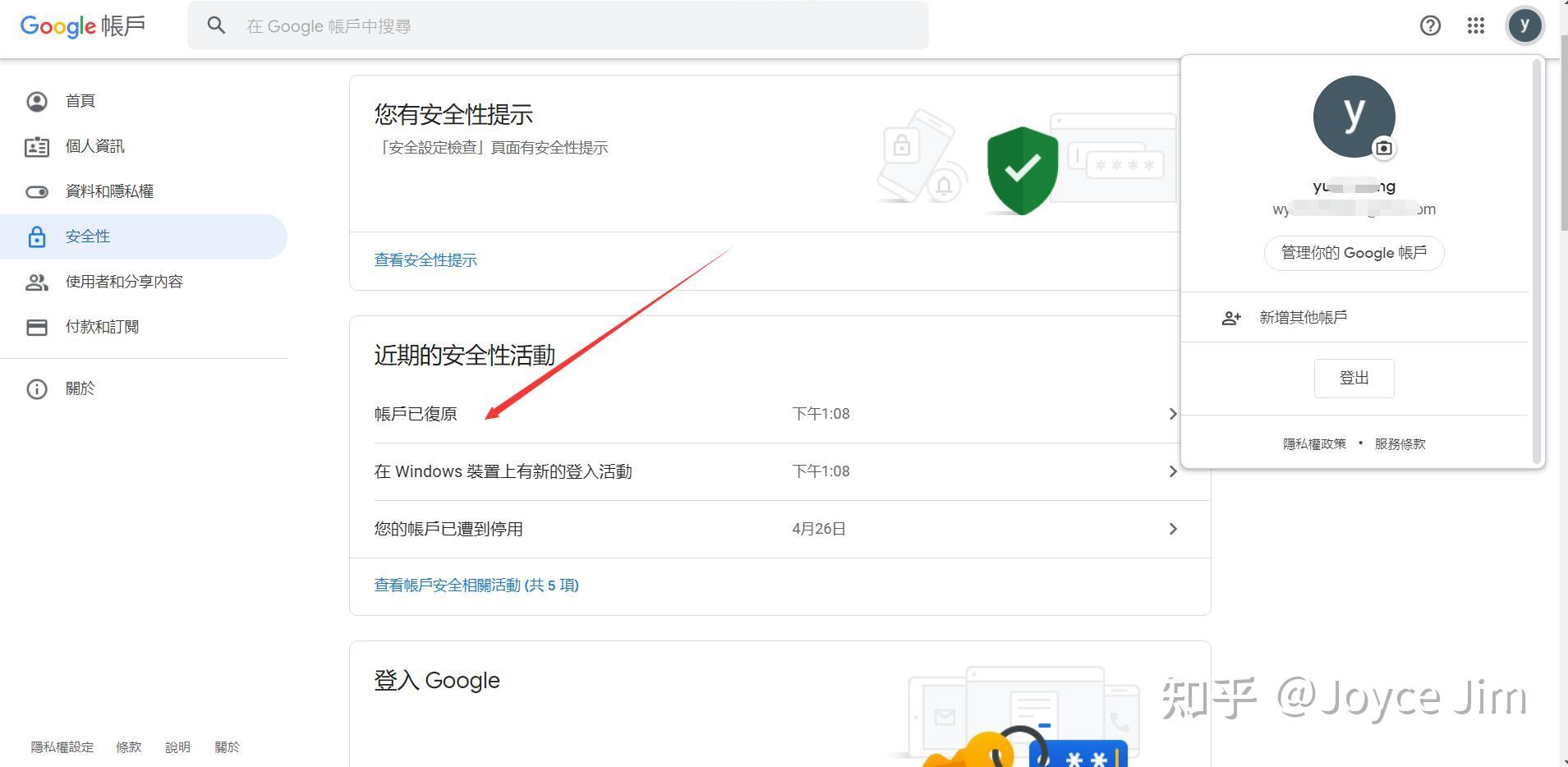Click the 首頁 sidebar icon
Image resolution: width=1568 pixels, height=767 pixels.
pyautogui.click(x=37, y=101)
